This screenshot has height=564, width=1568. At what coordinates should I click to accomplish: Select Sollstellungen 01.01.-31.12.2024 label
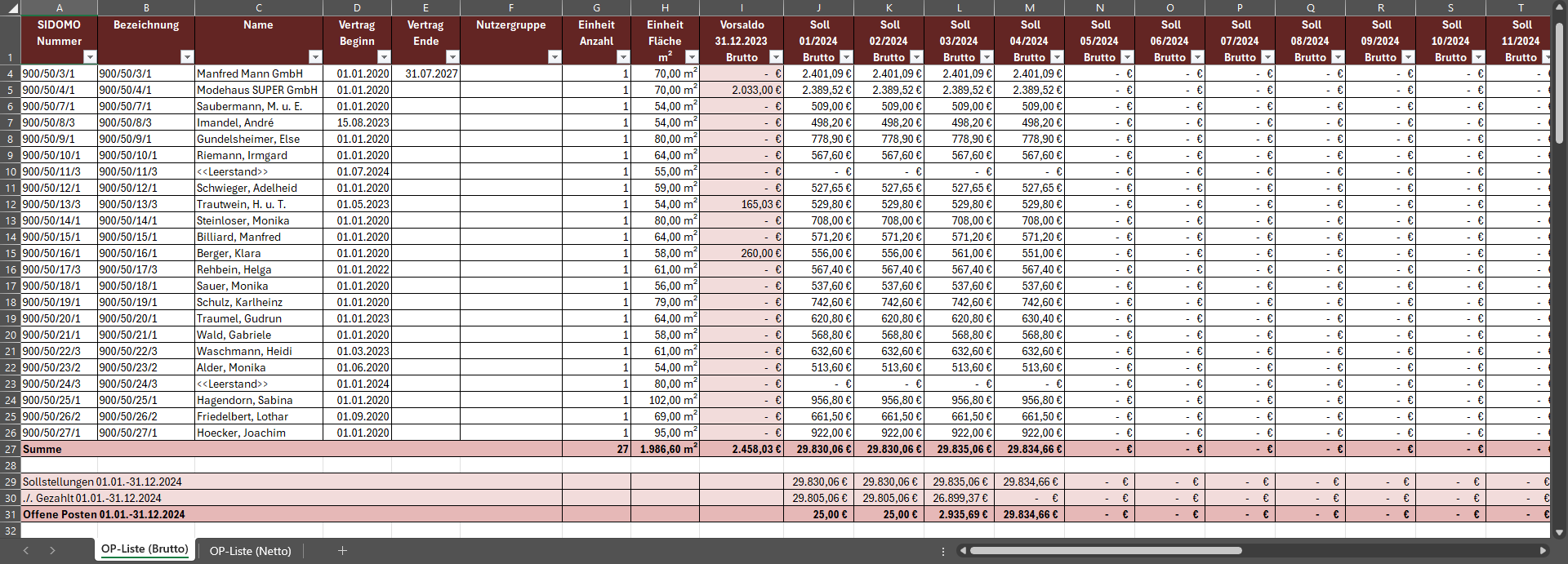coord(291,482)
